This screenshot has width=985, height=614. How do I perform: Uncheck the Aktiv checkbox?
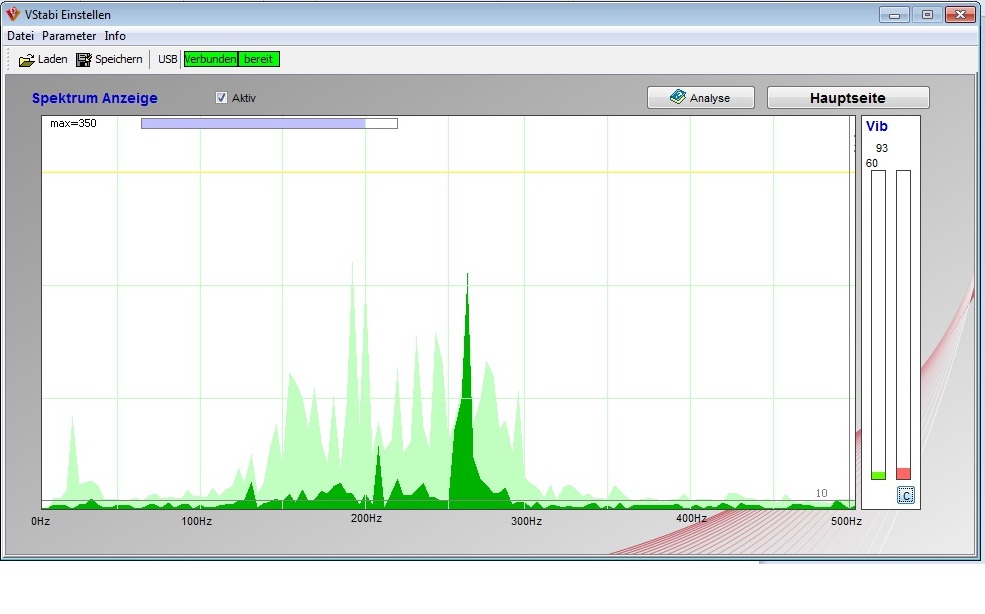click(222, 98)
